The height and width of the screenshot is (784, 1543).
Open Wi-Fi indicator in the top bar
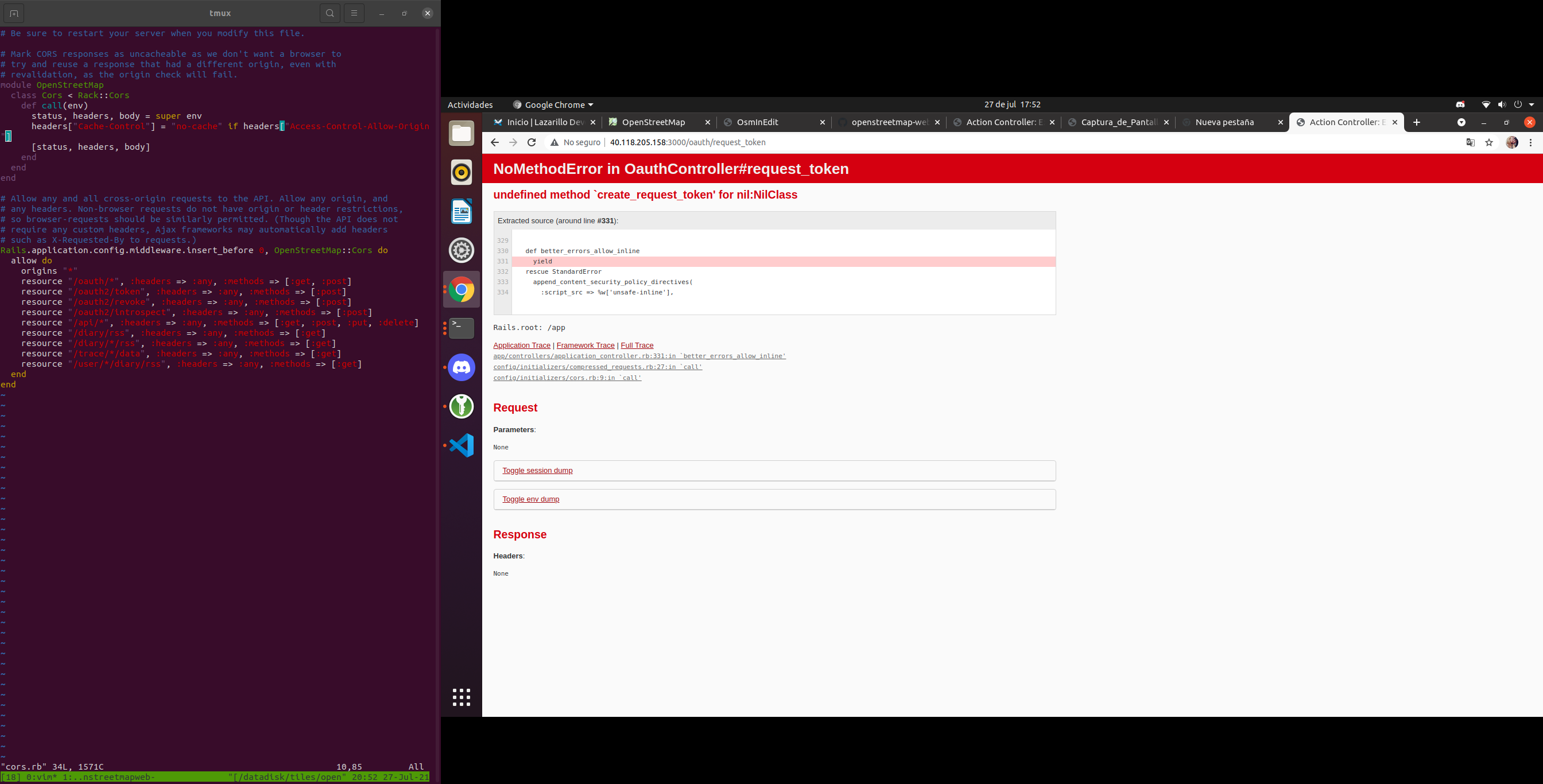[x=1486, y=105]
